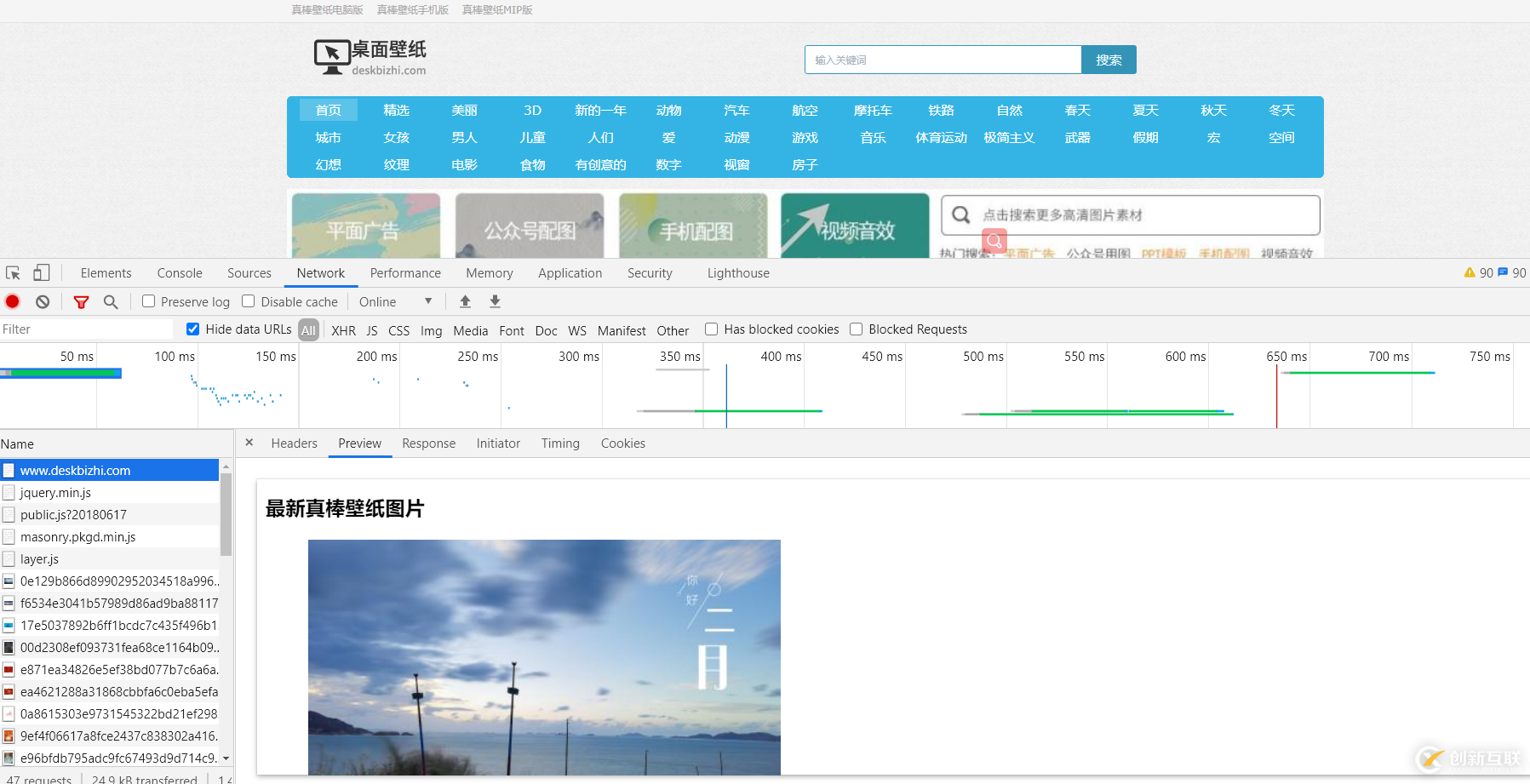Click the inspect element picker icon
The width and height of the screenshot is (1530, 784).
point(13,273)
